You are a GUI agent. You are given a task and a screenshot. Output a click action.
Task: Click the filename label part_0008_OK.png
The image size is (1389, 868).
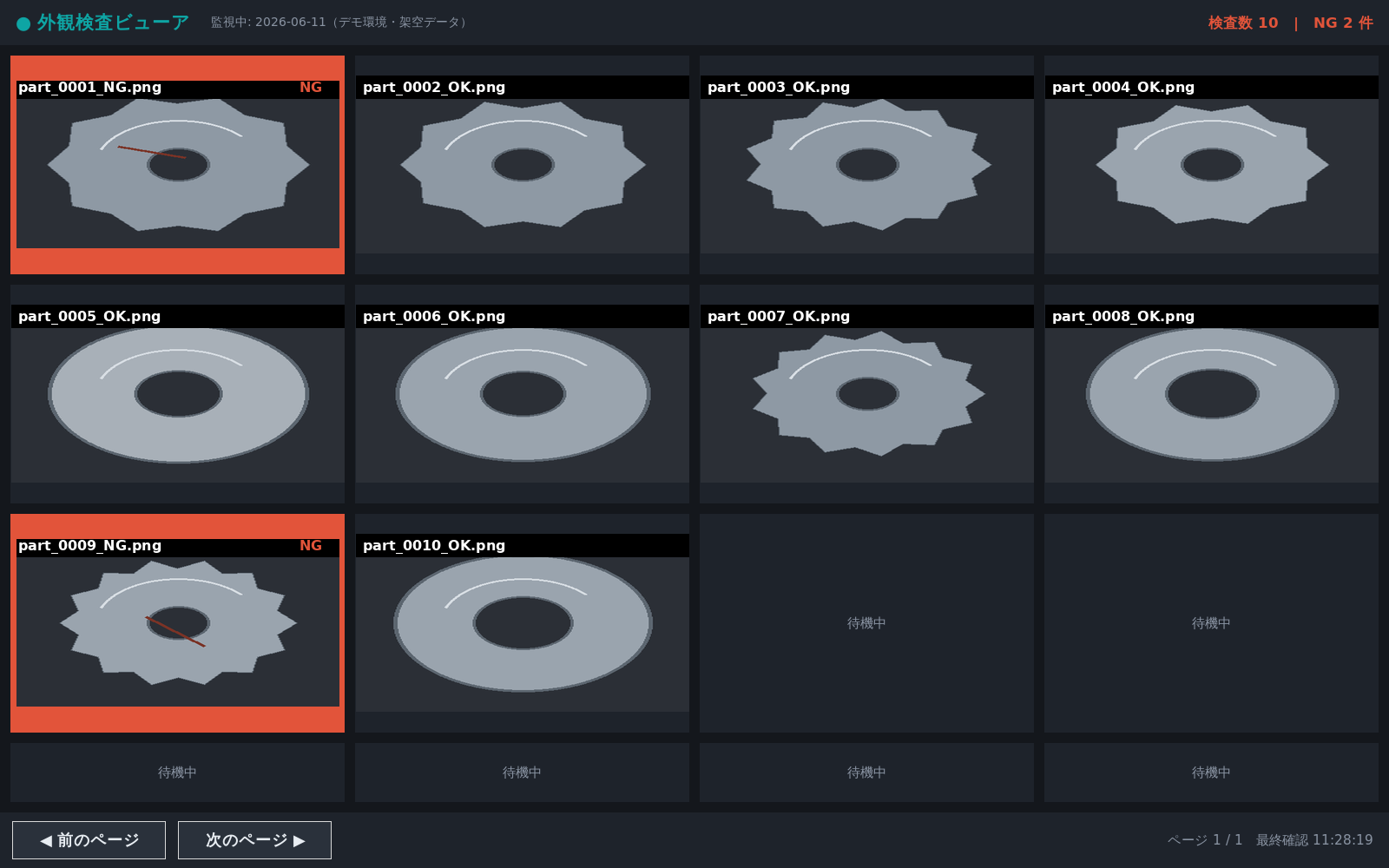tap(1123, 317)
